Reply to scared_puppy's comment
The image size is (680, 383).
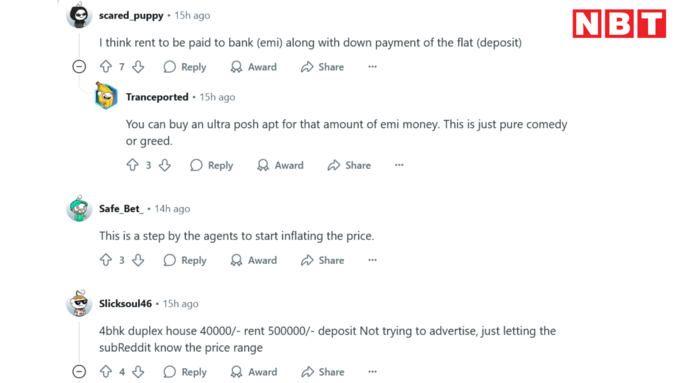point(185,67)
